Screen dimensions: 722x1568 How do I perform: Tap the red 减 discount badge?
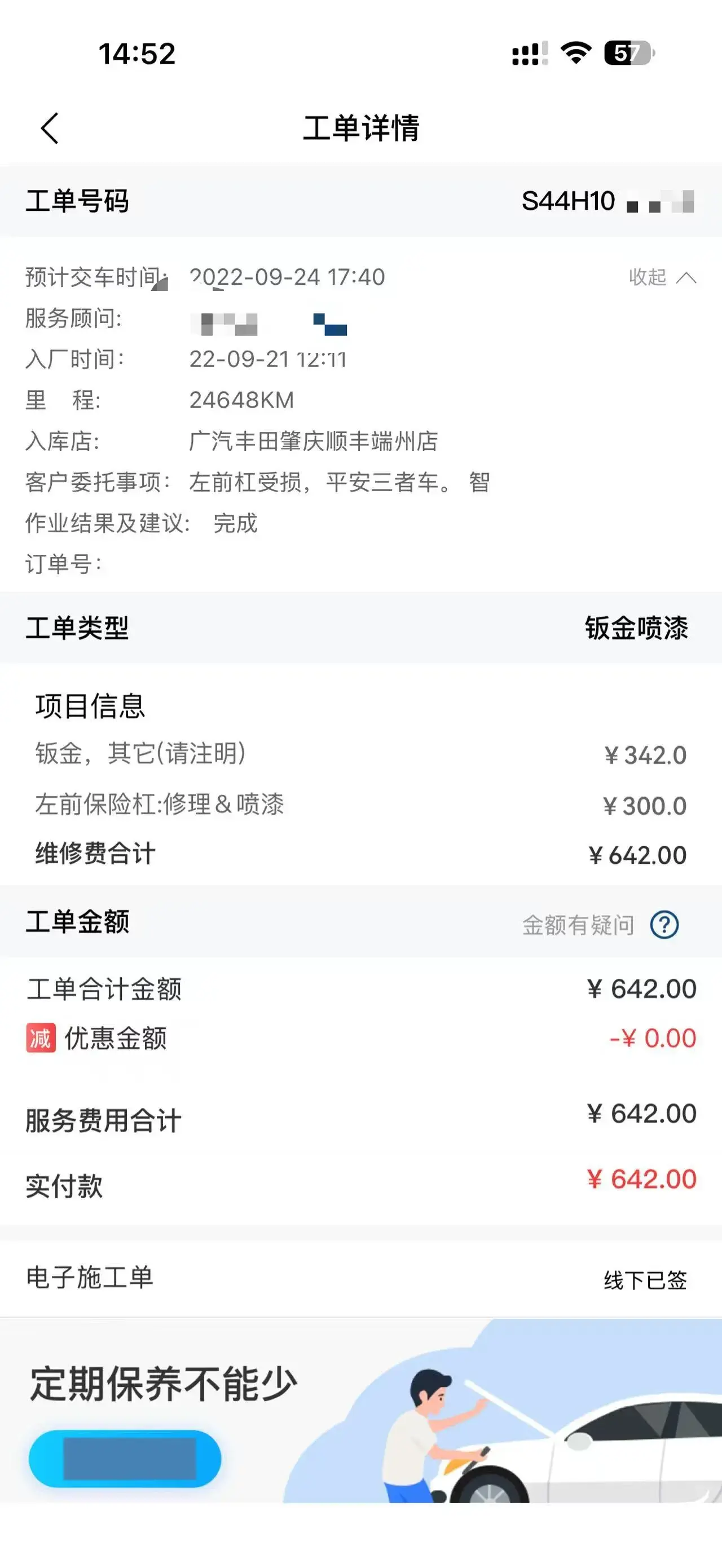coord(41,1039)
